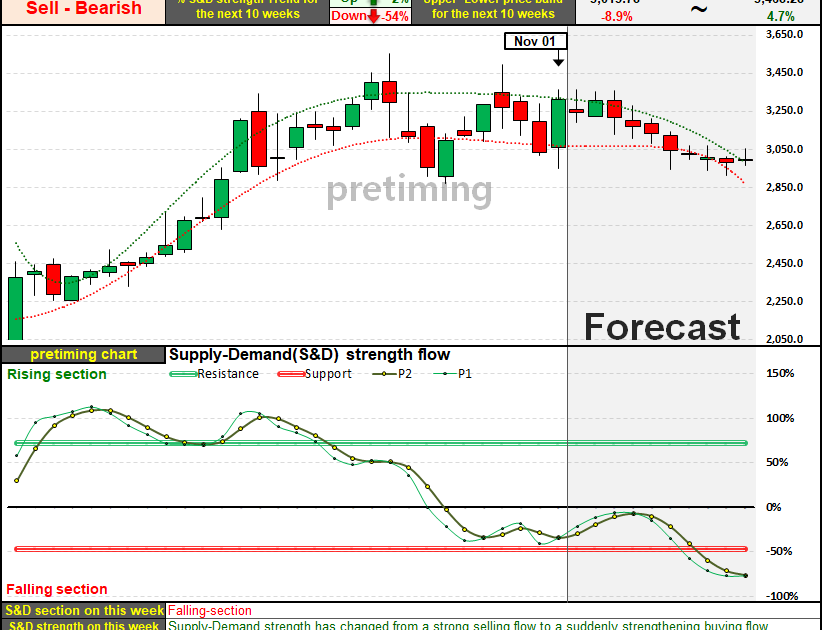Click the '-8.9%' lower band value

[x=616, y=17]
